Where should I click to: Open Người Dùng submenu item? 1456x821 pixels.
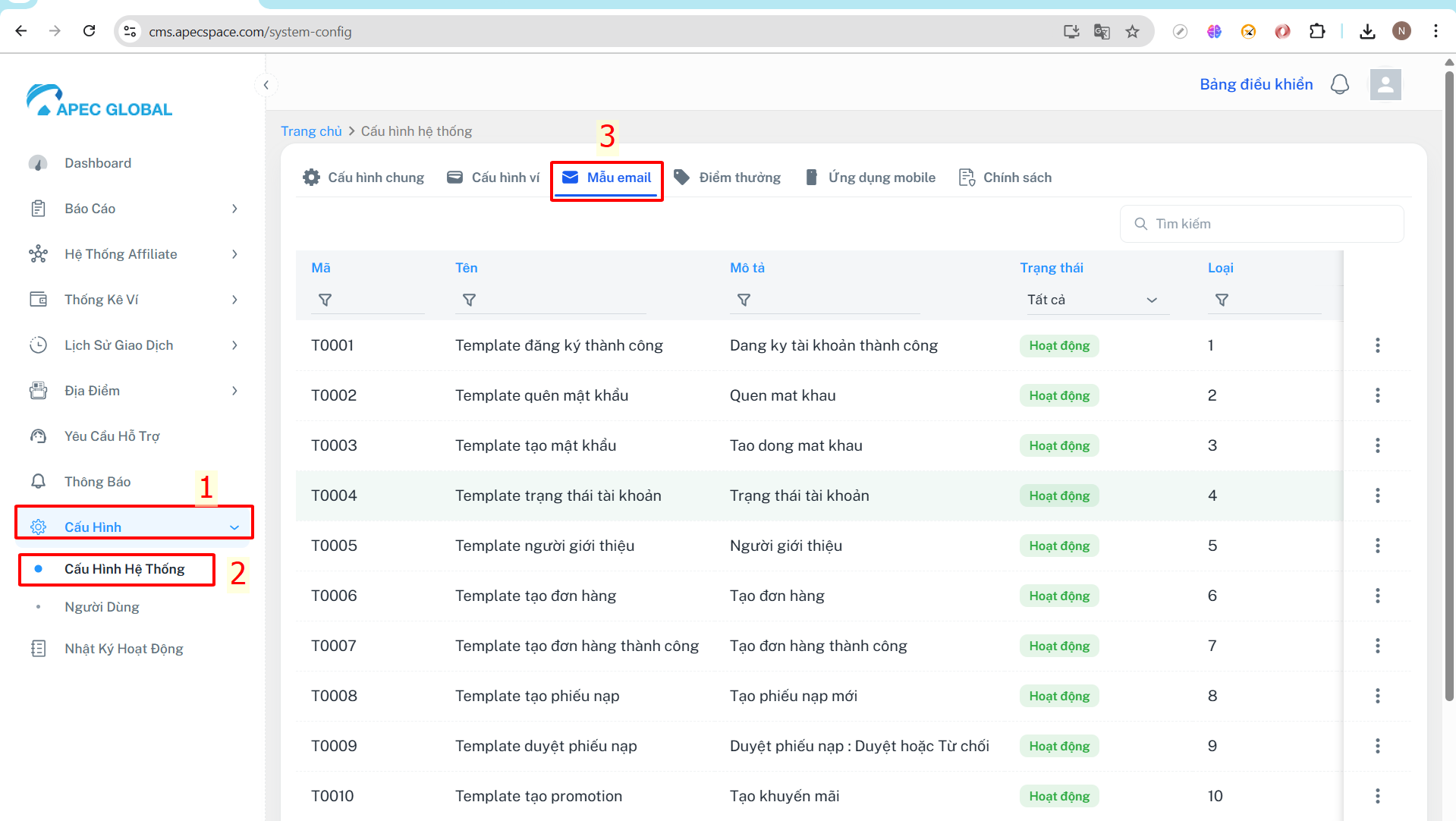(102, 607)
